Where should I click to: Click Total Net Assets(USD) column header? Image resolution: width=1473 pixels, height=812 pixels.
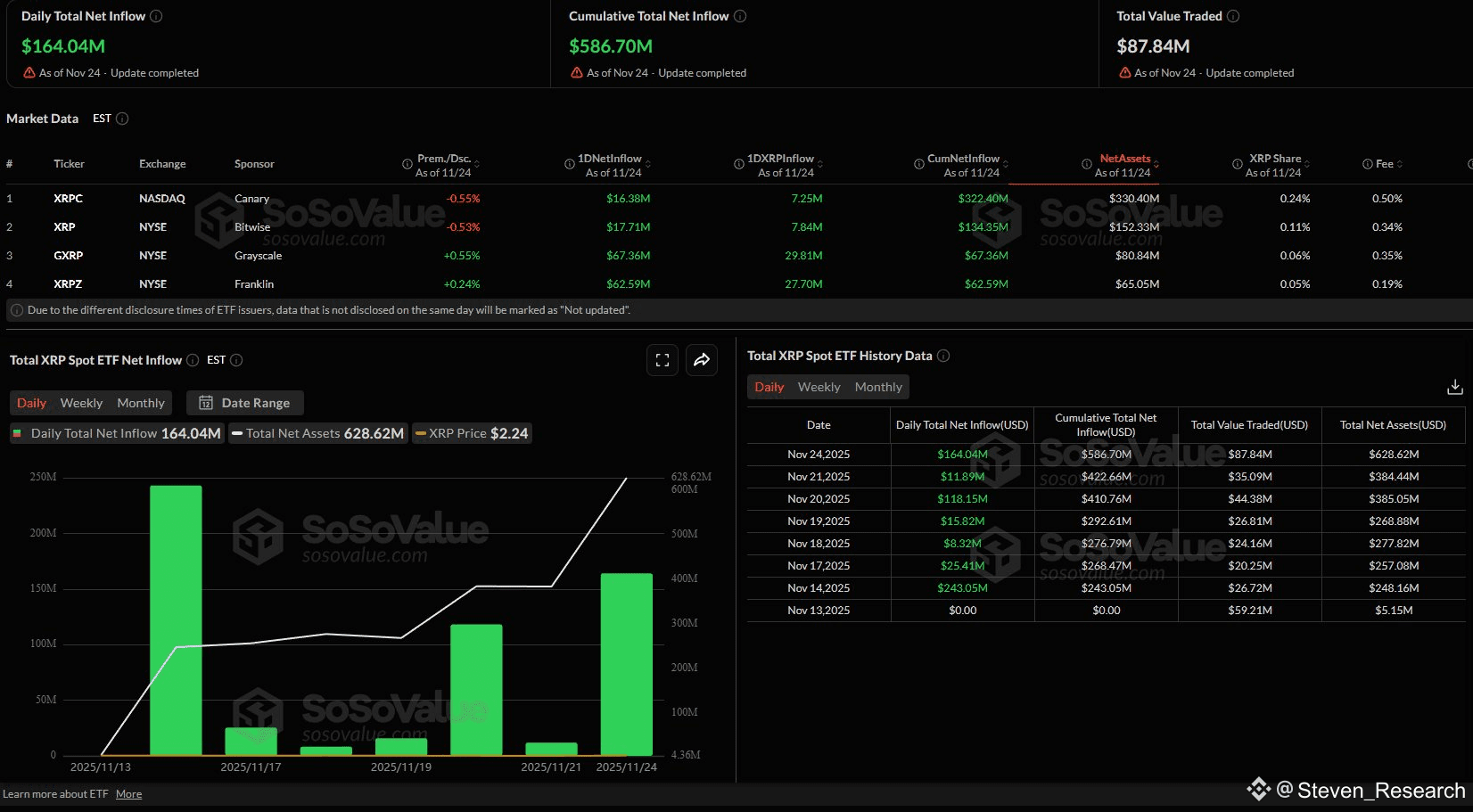click(x=1393, y=425)
